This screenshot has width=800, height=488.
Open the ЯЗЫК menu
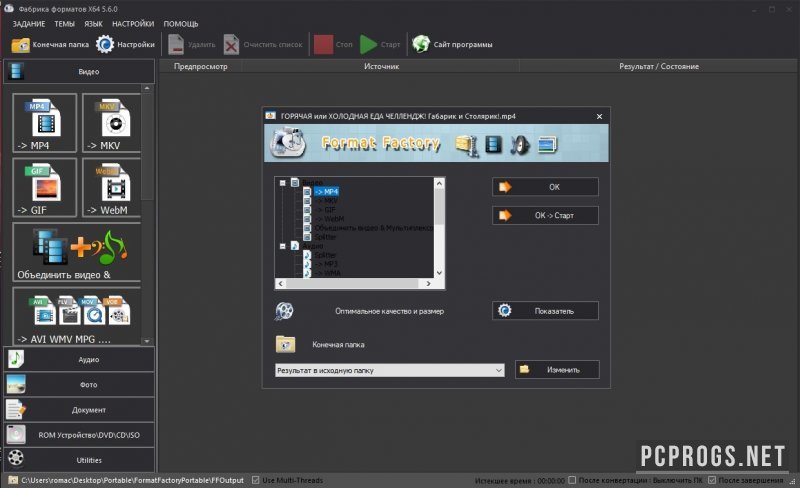click(93, 24)
